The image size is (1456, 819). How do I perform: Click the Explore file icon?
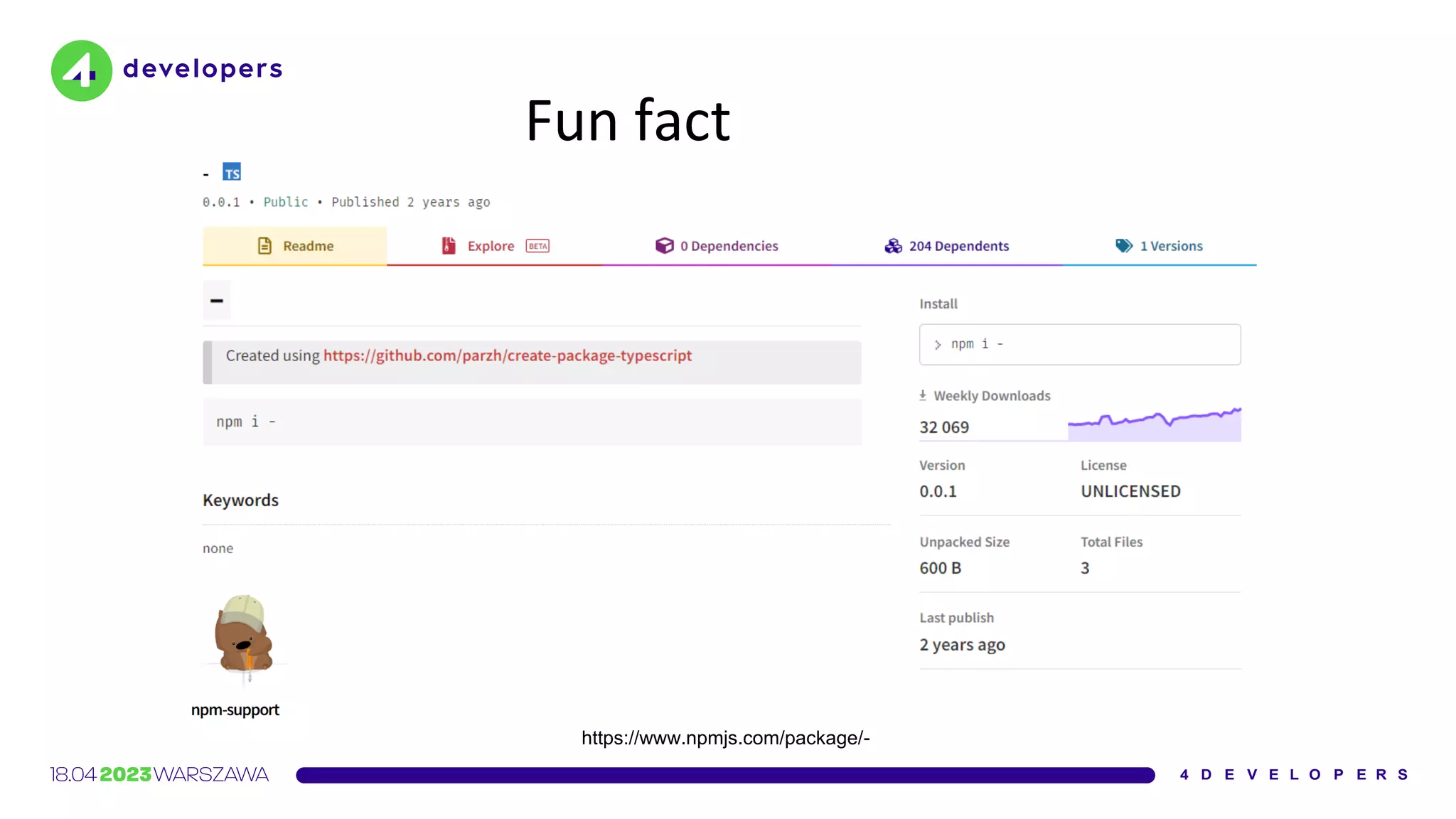point(449,246)
